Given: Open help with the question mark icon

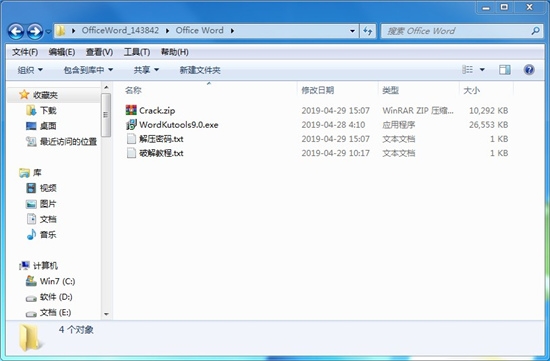Looking at the screenshot, I should click(529, 70).
